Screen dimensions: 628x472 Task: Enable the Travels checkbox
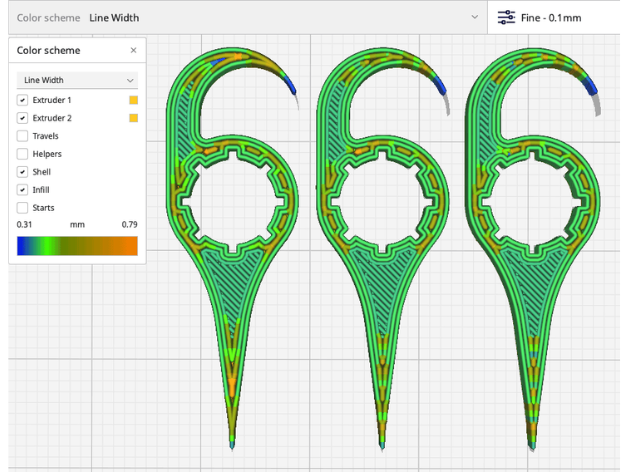[22, 136]
